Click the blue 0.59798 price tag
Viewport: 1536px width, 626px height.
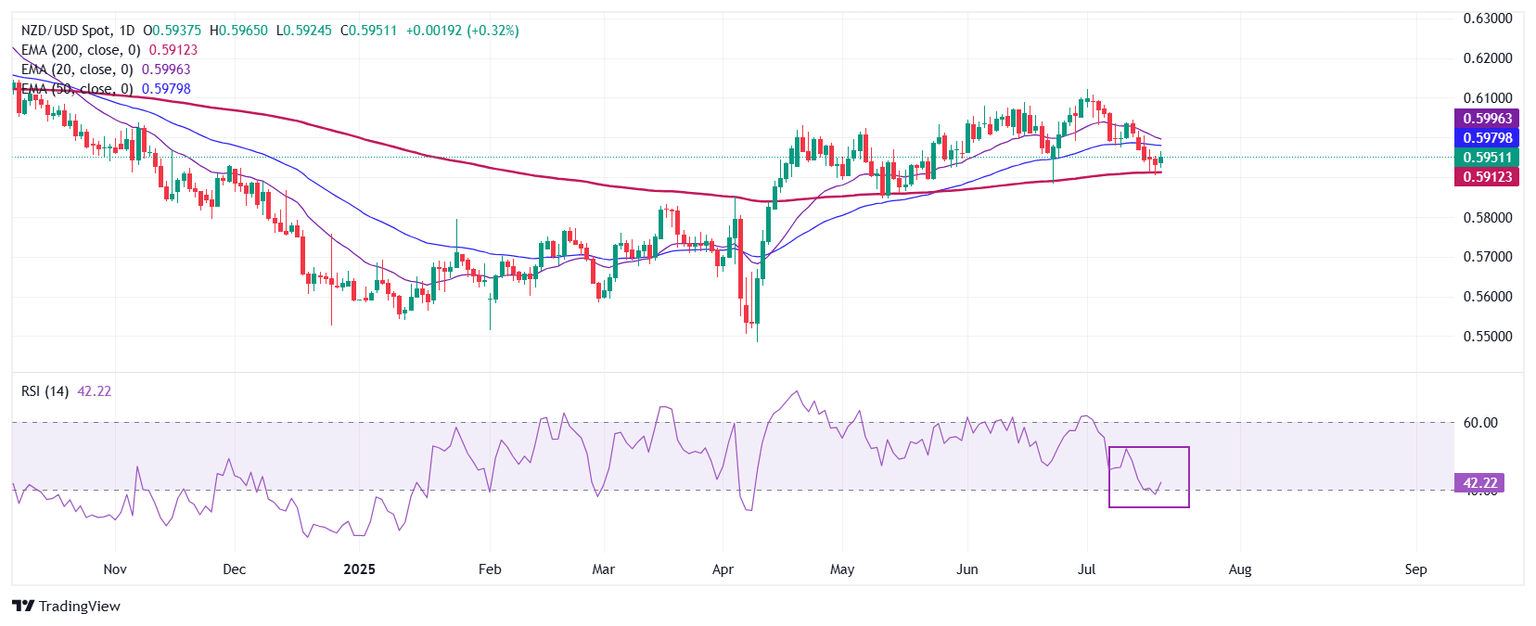pos(1484,137)
